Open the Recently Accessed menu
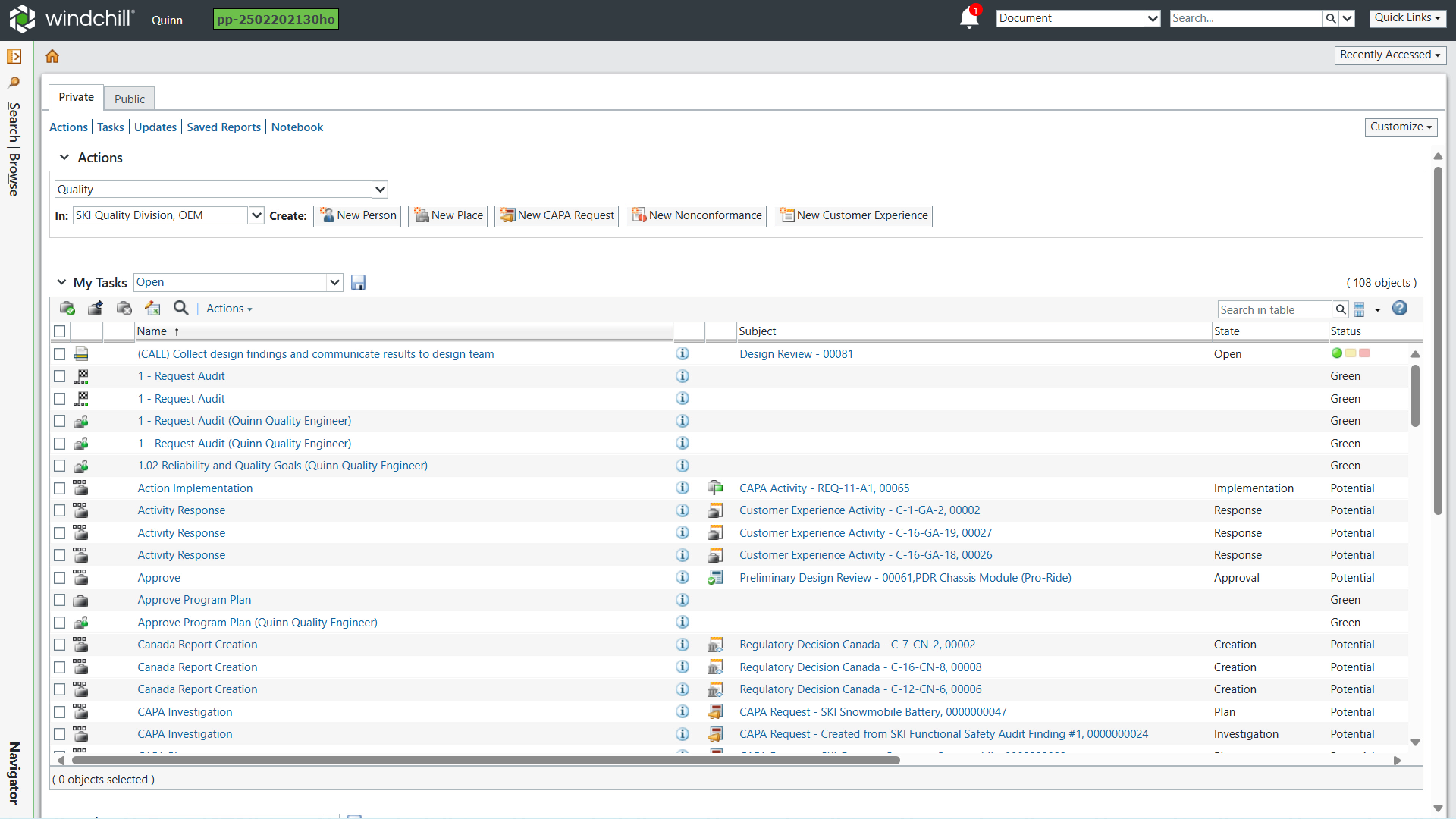 coord(1390,55)
